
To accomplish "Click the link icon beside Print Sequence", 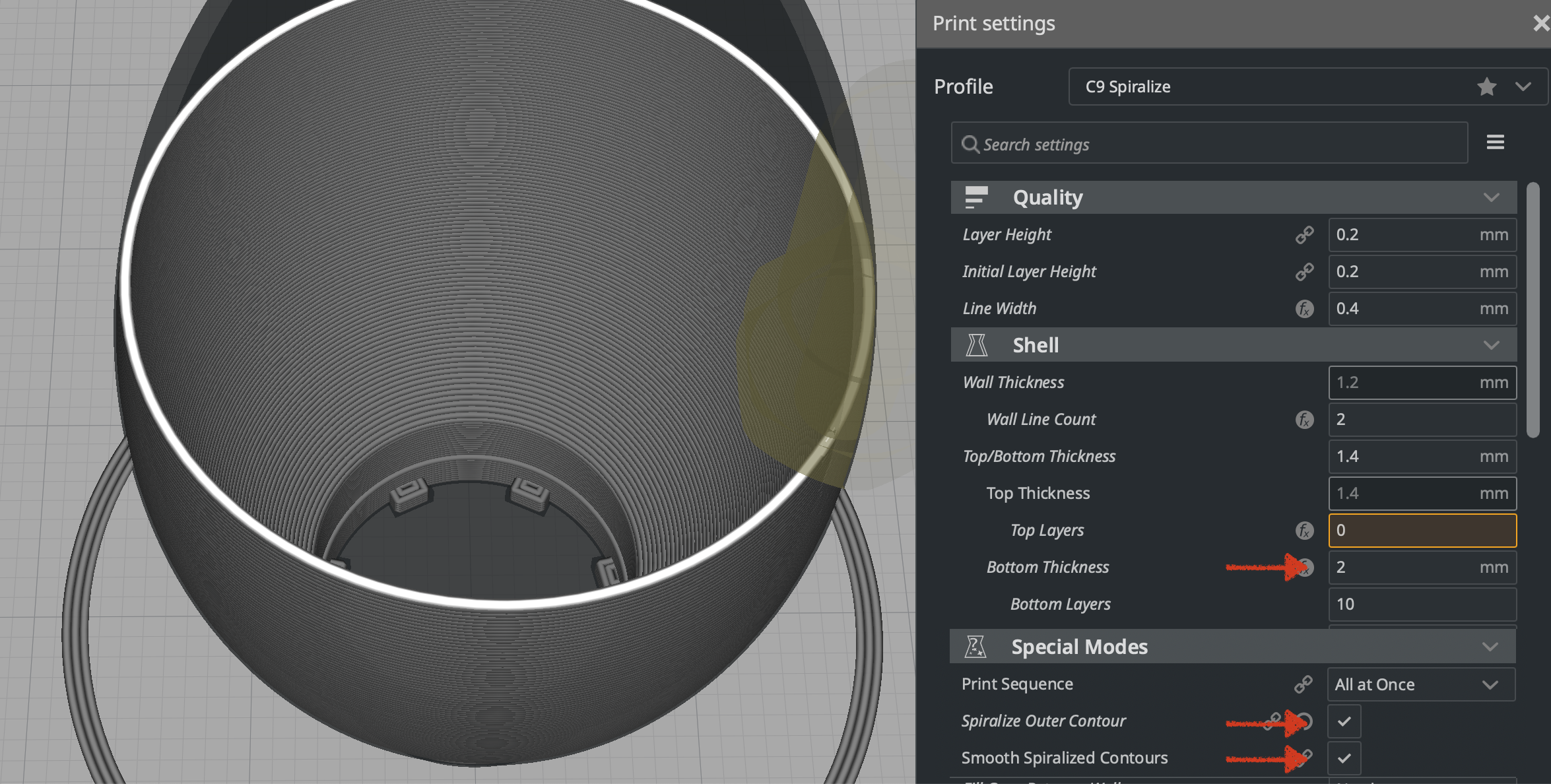I will (1305, 684).
